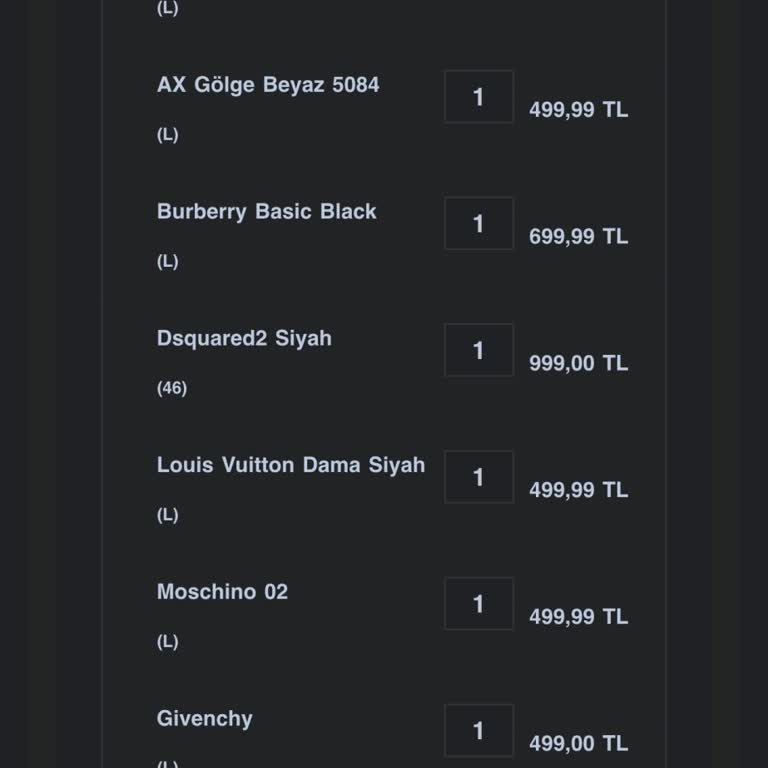Open the AX Gölge Beyaz 5084 product

click(x=268, y=85)
